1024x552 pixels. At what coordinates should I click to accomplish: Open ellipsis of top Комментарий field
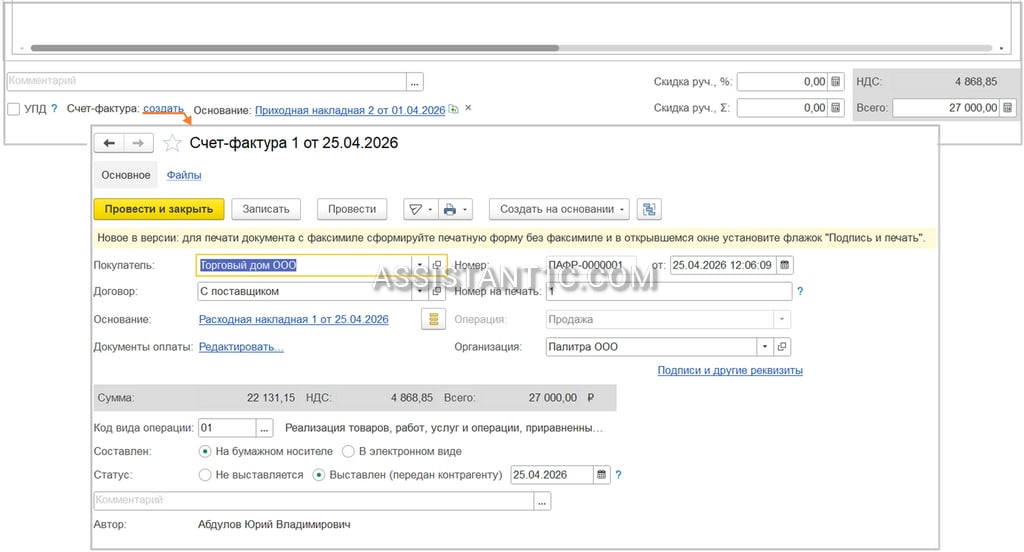click(x=415, y=82)
